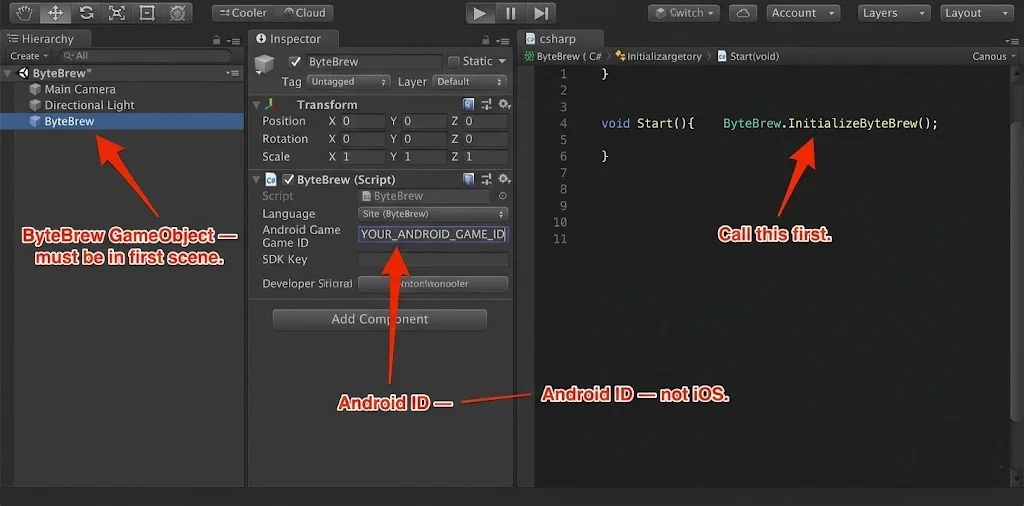Image resolution: width=1024 pixels, height=506 pixels.
Task: Toggle the ByteBrew GameObject active checkbox
Action: pos(295,61)
